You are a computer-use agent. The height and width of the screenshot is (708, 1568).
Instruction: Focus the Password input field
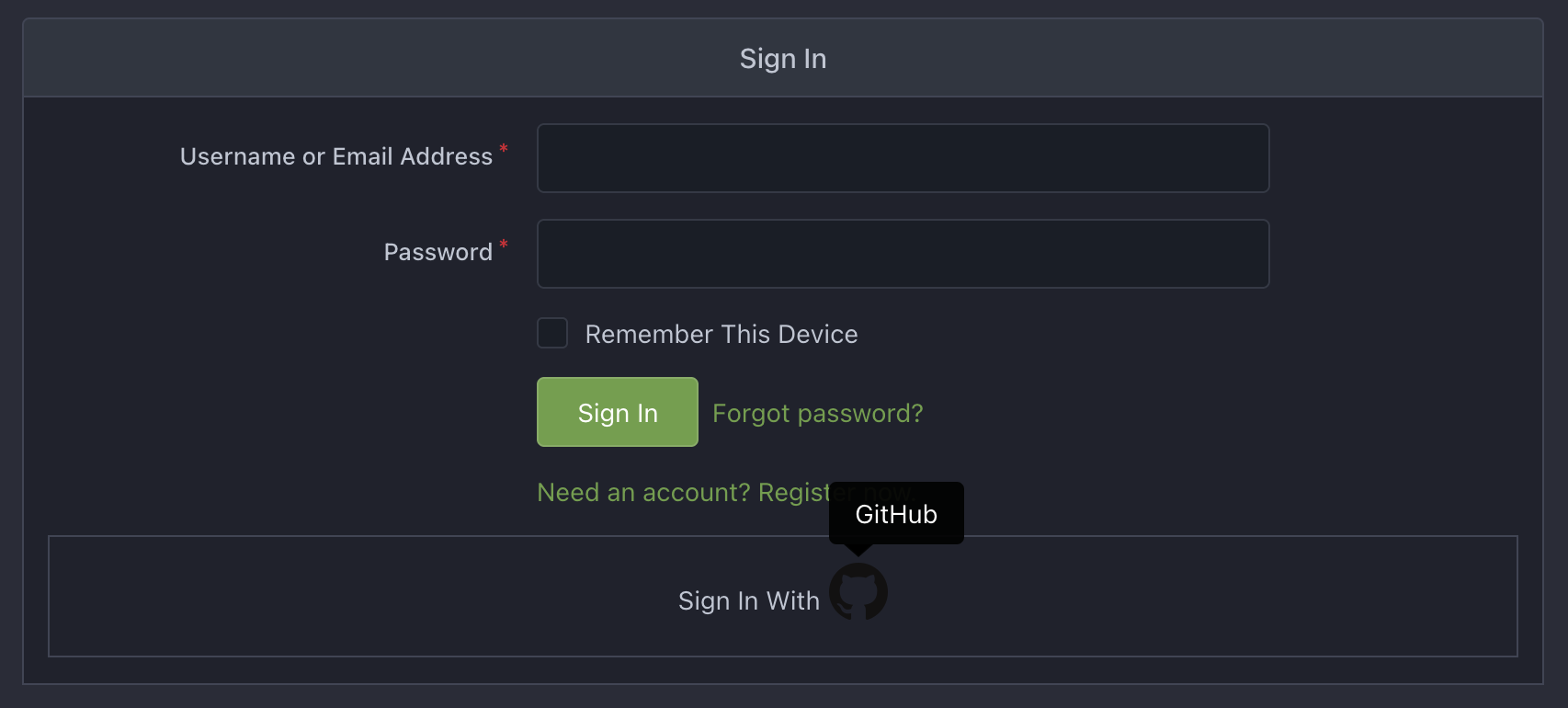(x=903, y=254)
